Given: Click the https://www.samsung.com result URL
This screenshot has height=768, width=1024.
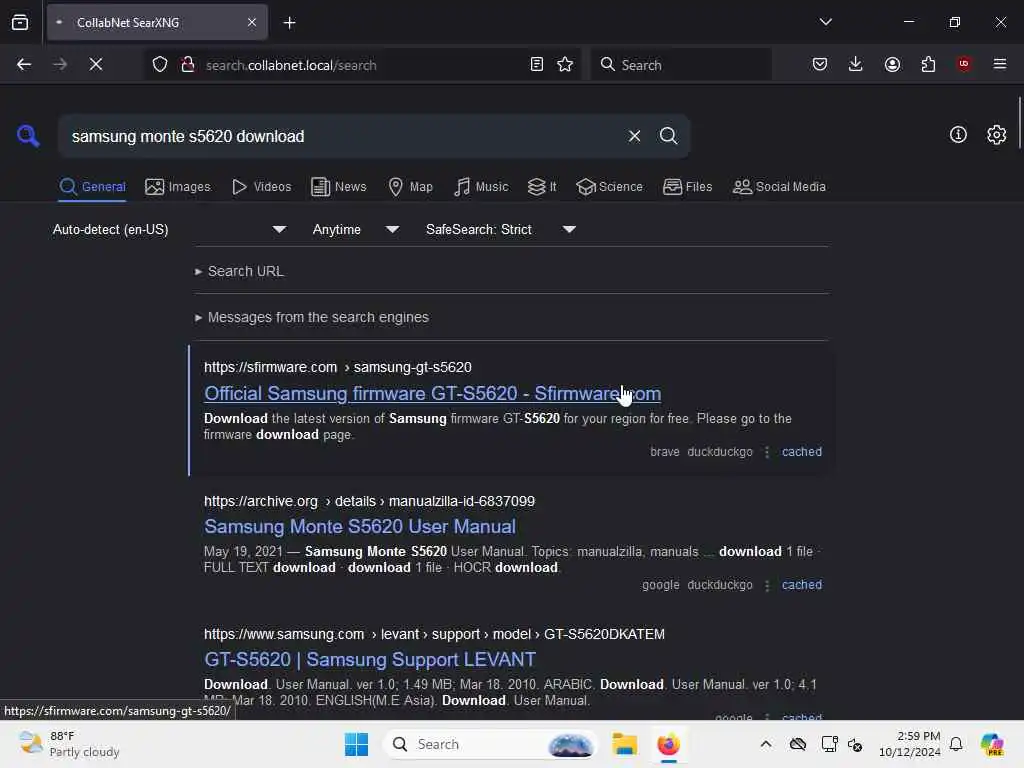Looking at the screenshot, I should pos(434,634).
